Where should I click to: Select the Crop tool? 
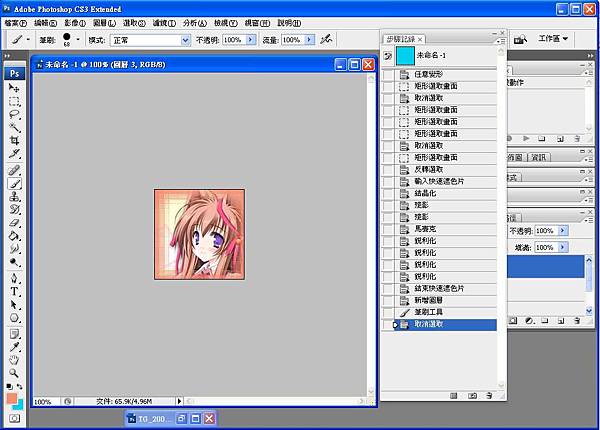point(14,140)
